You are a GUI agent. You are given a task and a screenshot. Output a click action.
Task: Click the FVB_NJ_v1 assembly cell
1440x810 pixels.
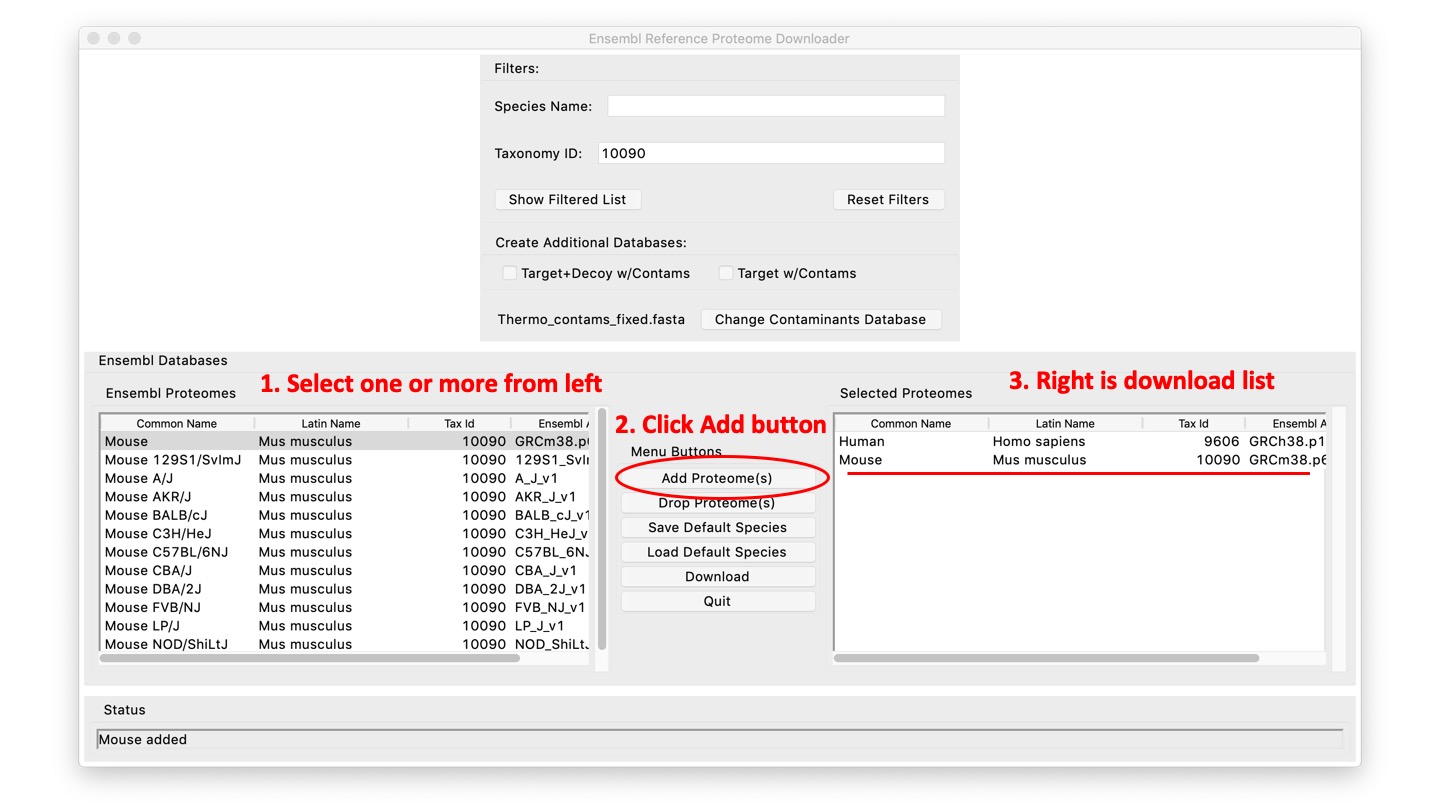550,607
